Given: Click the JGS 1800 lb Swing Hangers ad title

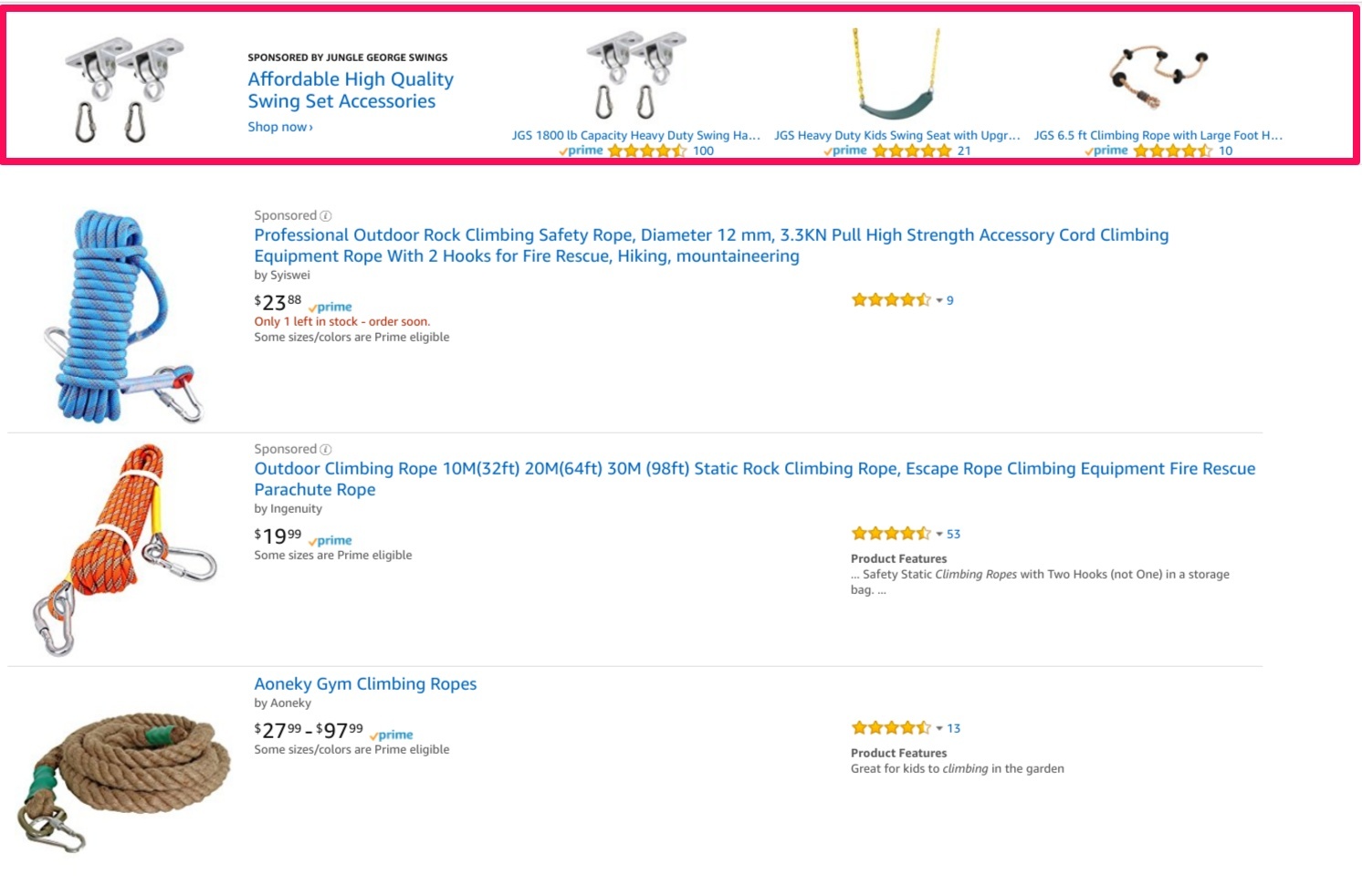Looking at the screenshot, I should (636, 134).
